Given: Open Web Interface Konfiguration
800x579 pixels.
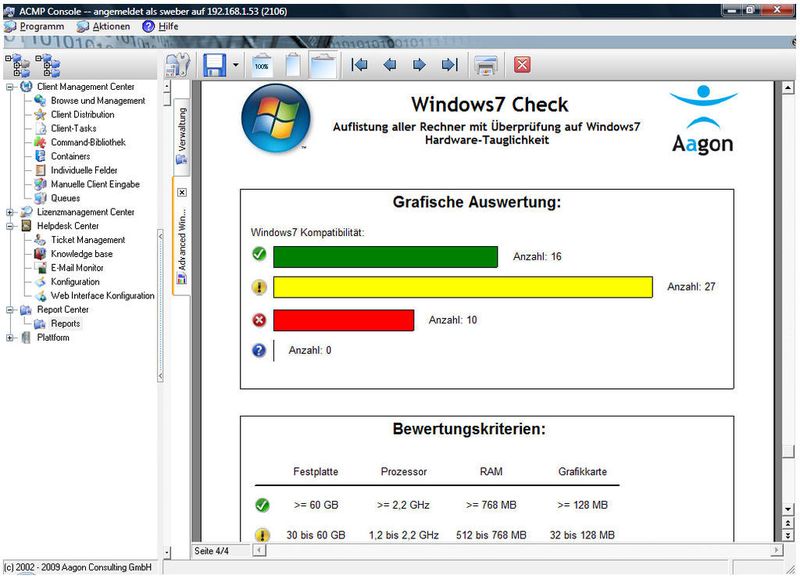Looking at the screenshot, I should pyautogui.click(x=102, y=296).
